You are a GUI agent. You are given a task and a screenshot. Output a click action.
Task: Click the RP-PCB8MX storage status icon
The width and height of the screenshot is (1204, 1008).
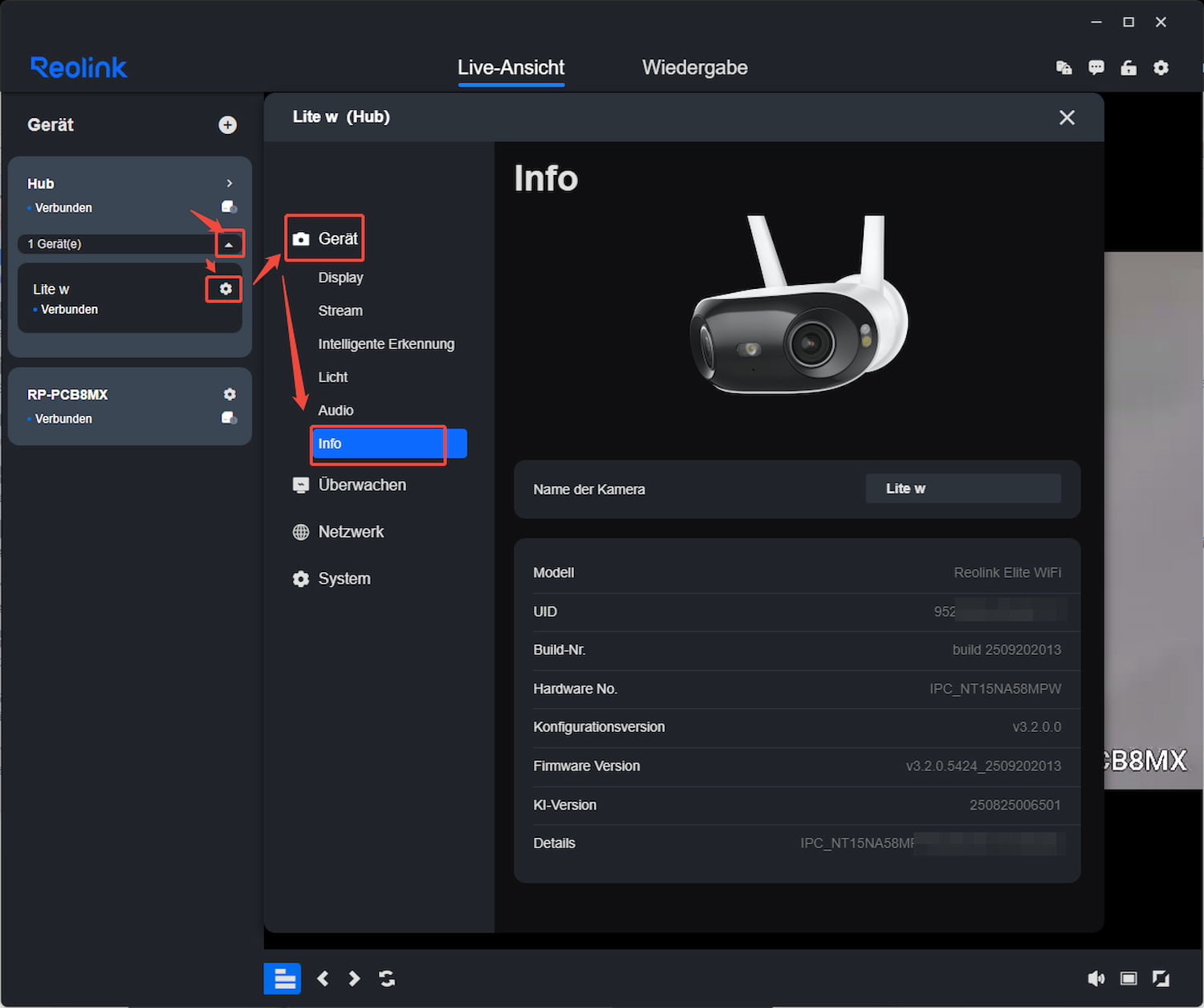[x=229, y=418]
